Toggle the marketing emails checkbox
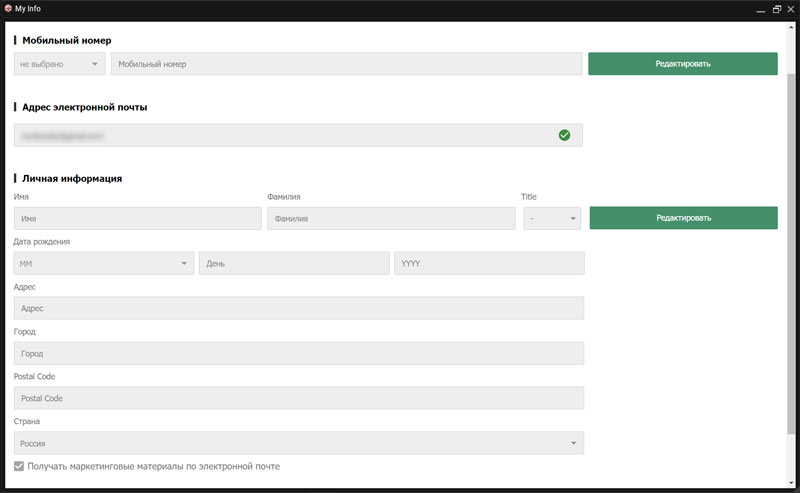Image resolution: width=800 pixels, height=493 pixels. [x=20, y=466]
